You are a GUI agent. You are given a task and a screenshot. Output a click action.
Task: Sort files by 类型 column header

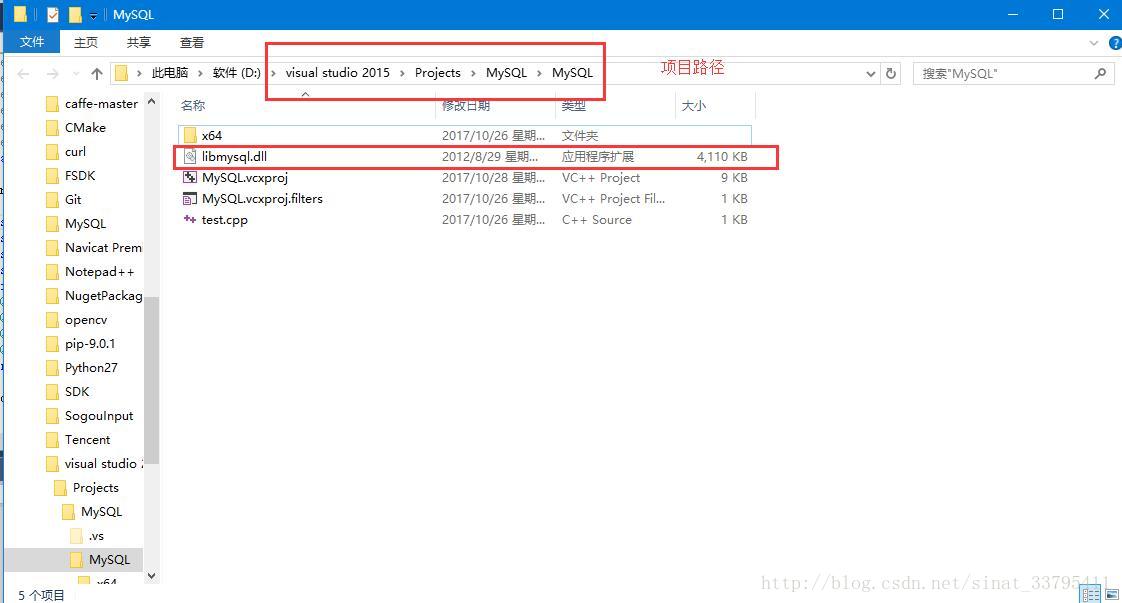(574, 106)
